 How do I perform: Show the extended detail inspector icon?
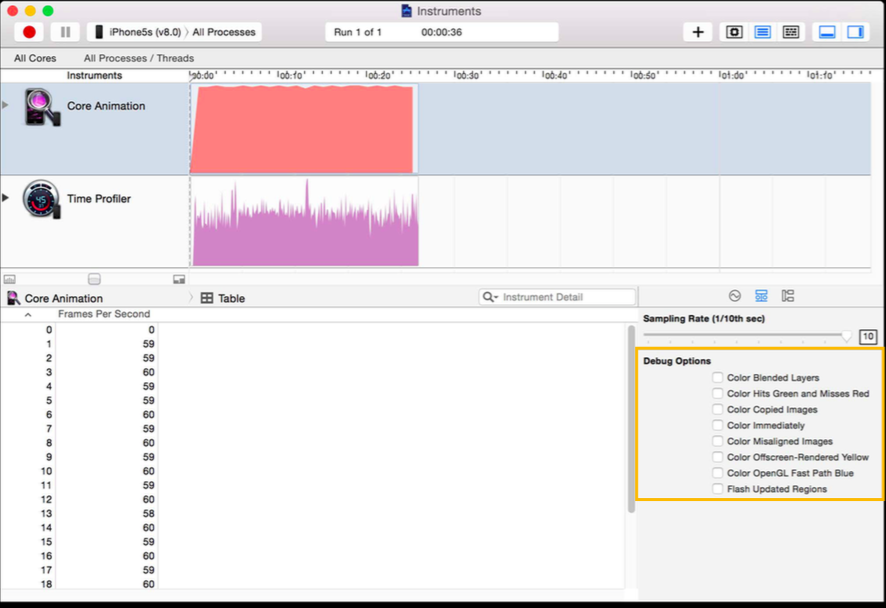[788, 296]
